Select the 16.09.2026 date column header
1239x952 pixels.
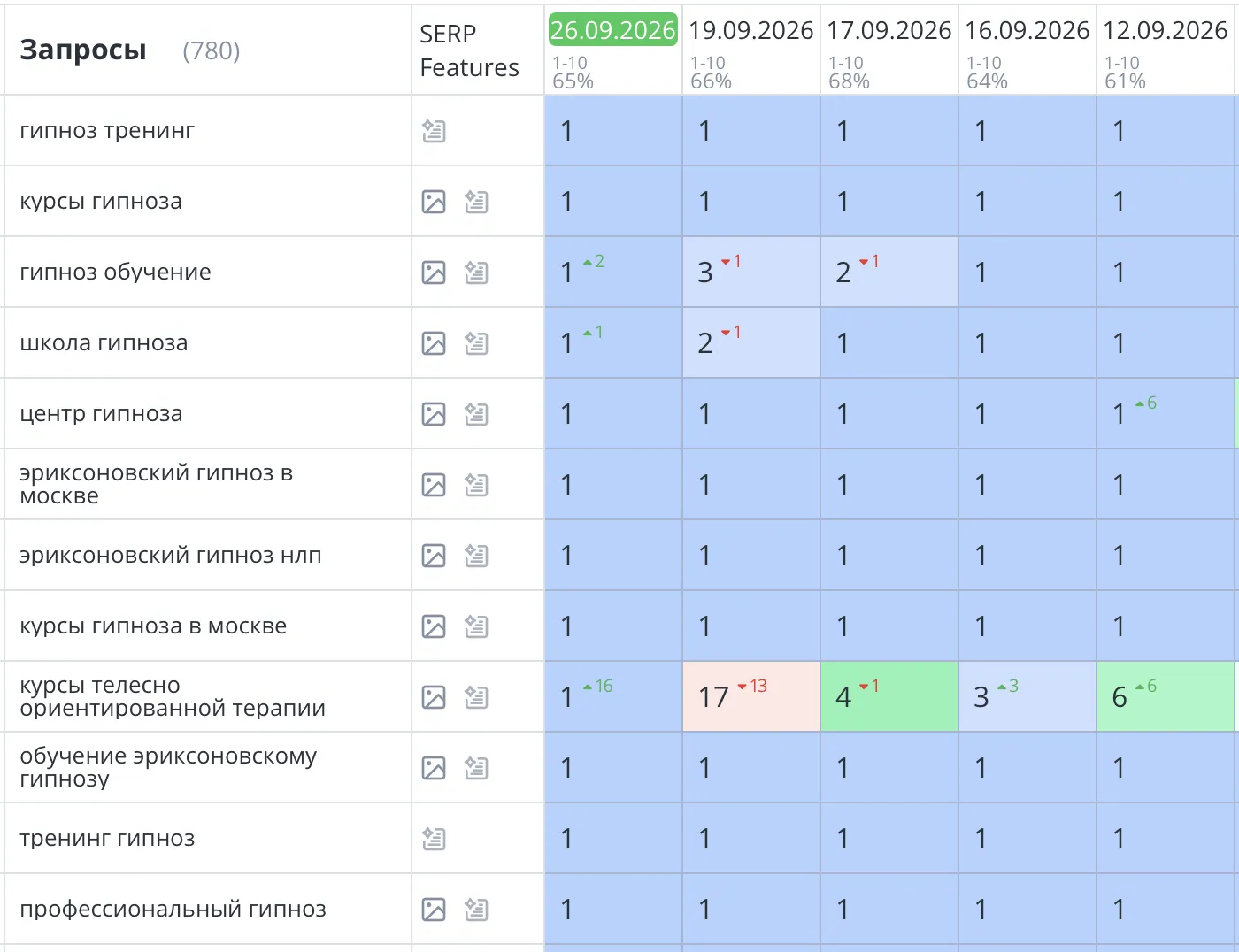pyautogui.click(x=1027, y=30)
